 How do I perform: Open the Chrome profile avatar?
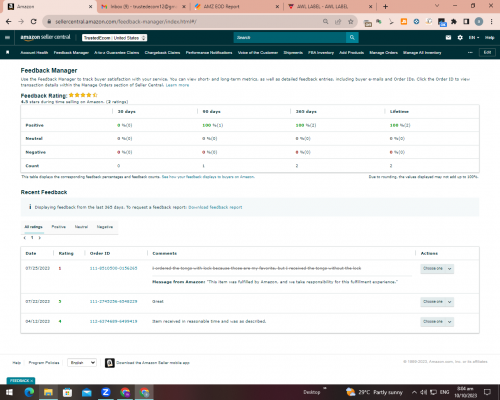[x=479, y=22]
